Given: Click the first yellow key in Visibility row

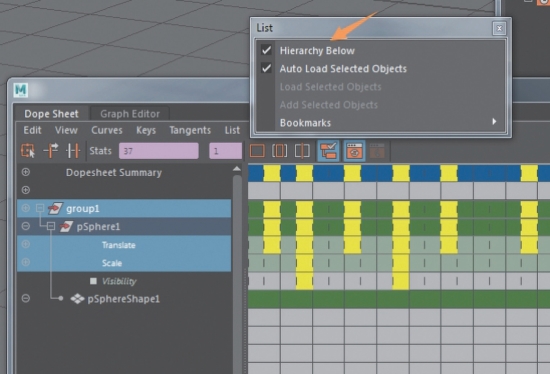Looking at the screenshot, I should 304,281.
